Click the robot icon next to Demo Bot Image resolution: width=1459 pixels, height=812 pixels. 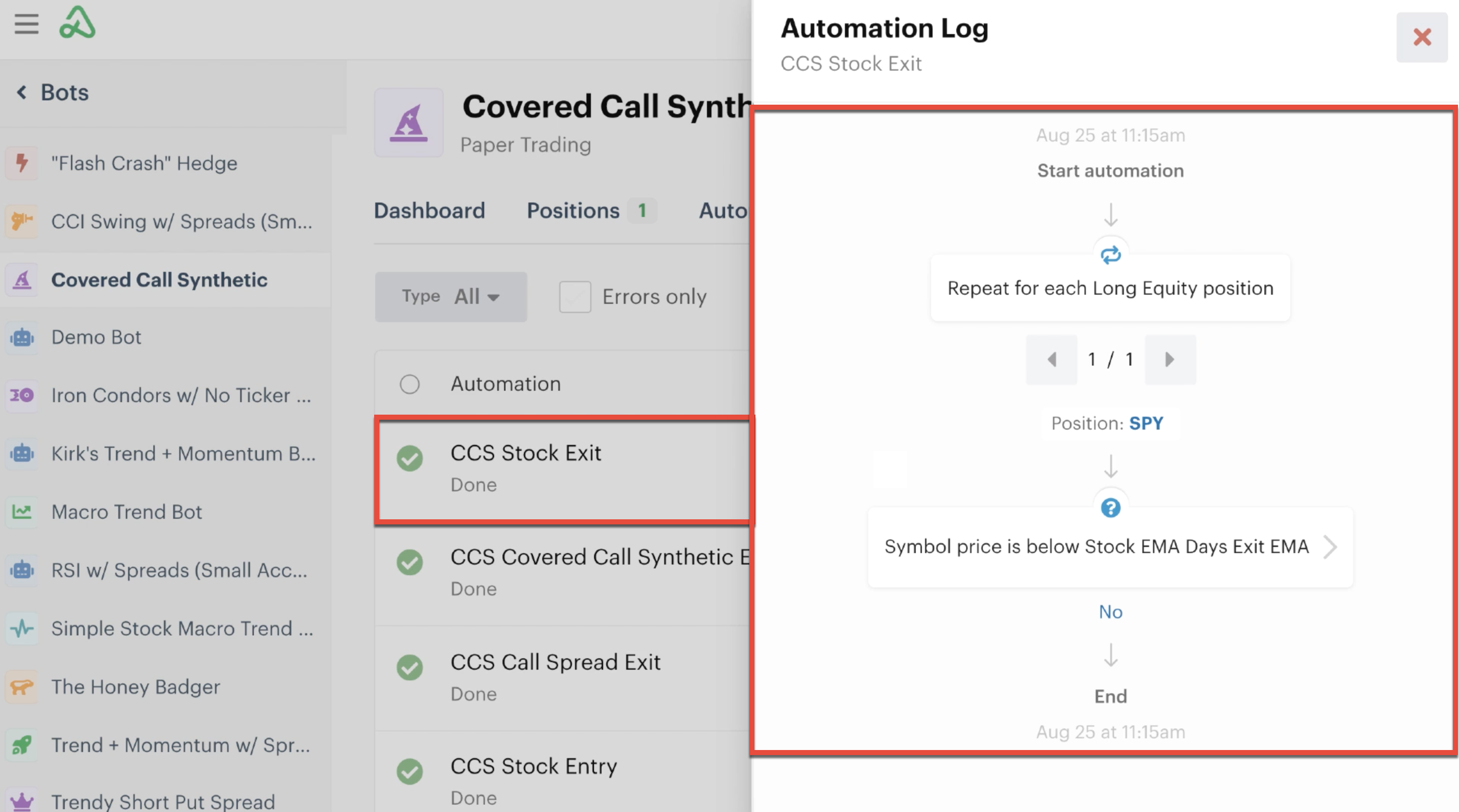click(21, 337)
